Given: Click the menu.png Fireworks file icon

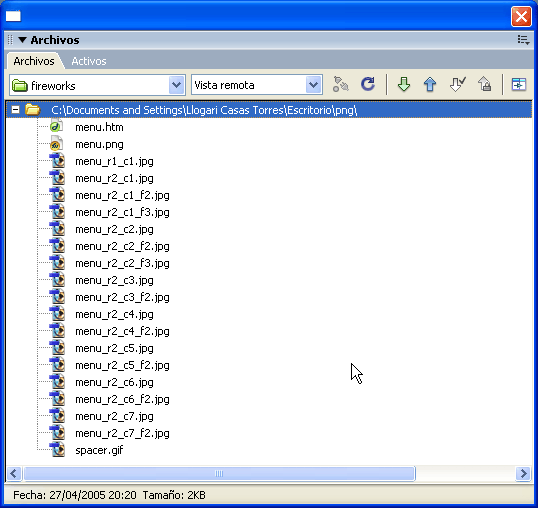Looking at the screenshot, I should pos(57,144).
